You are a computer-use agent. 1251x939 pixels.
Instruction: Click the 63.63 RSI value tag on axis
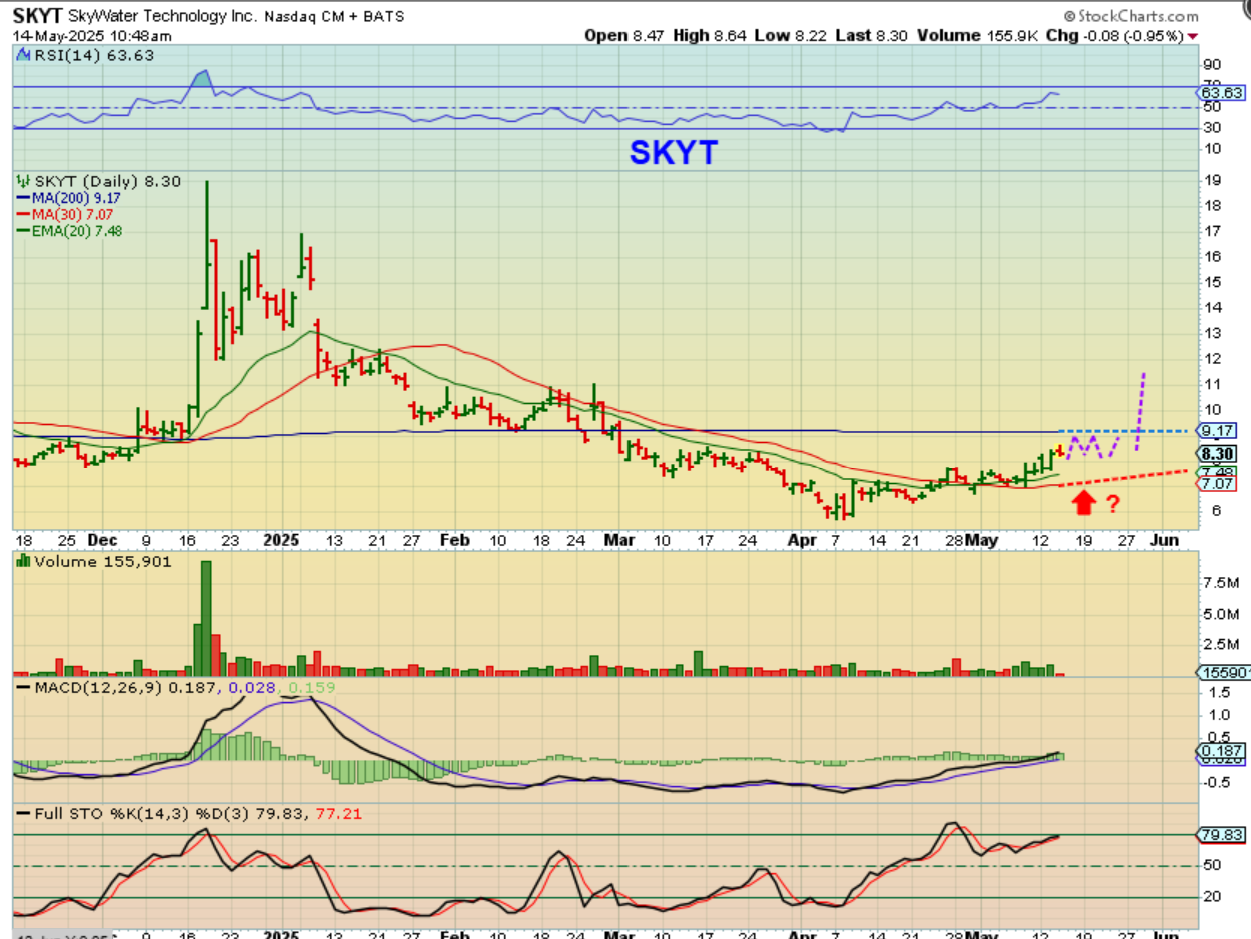tap(1221, 93)
